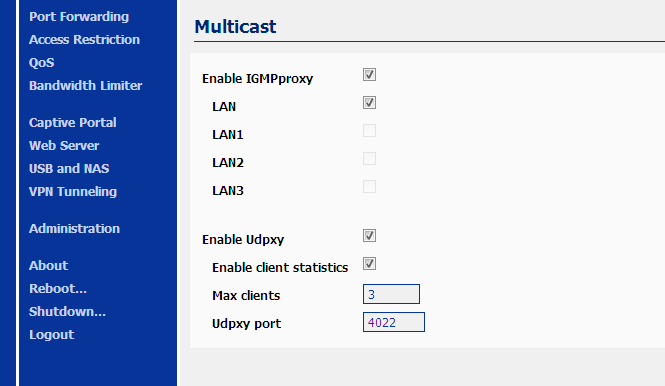Screen dimensions: 665x386
Task: Go to VPN Tunneling settings
Action: tap(73, 192)
